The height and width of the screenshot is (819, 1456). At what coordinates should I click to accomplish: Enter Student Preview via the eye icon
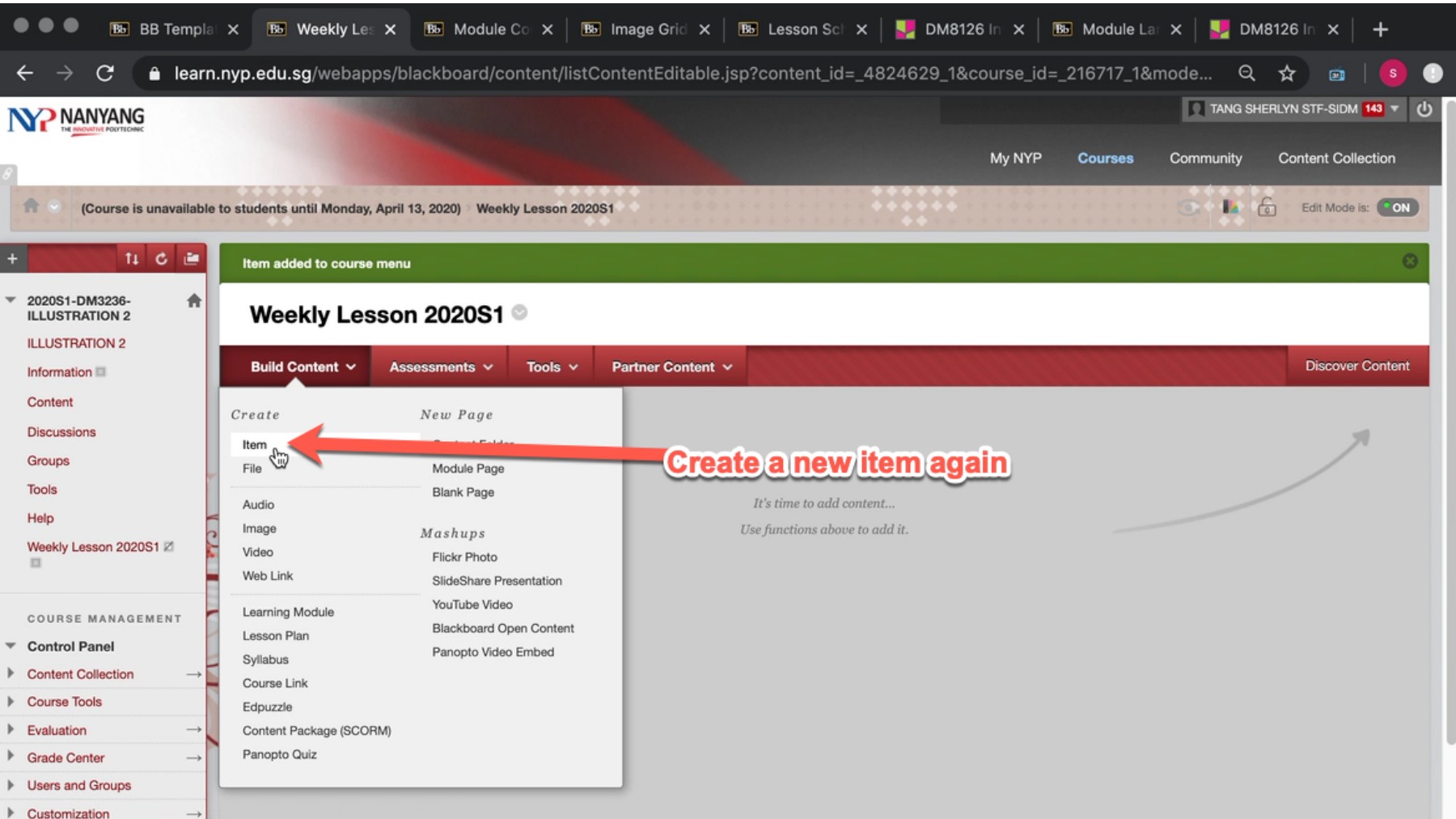point(1186,208)
